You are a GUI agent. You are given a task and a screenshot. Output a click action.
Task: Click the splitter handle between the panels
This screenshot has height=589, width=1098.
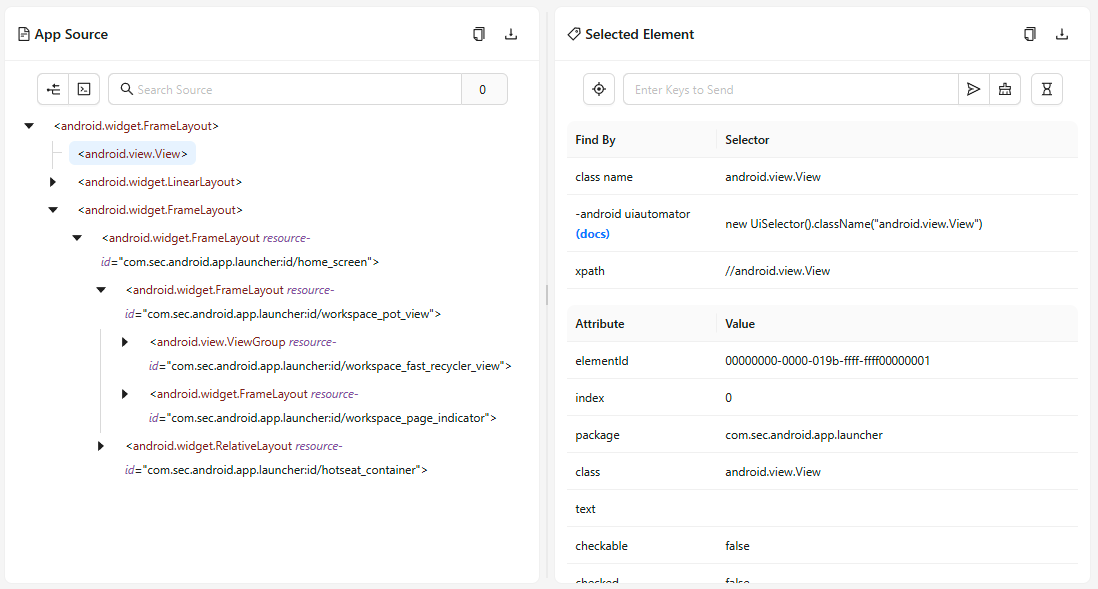[x=546, y=295]
